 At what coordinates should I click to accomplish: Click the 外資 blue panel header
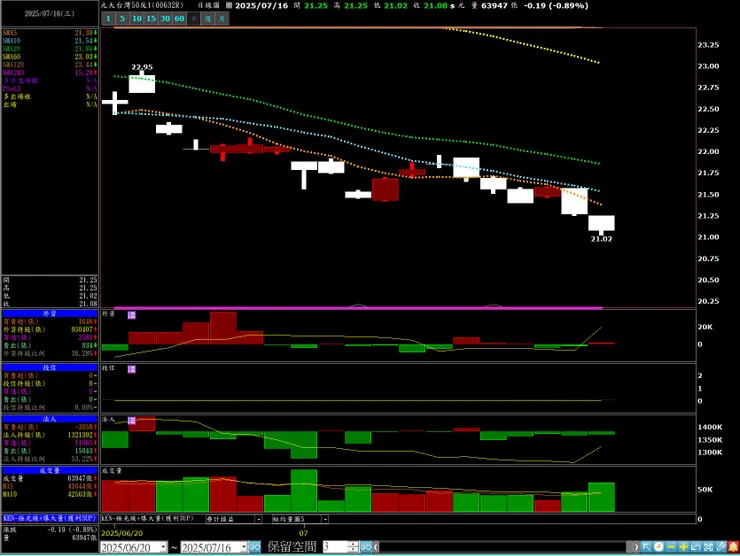point(50,313)
